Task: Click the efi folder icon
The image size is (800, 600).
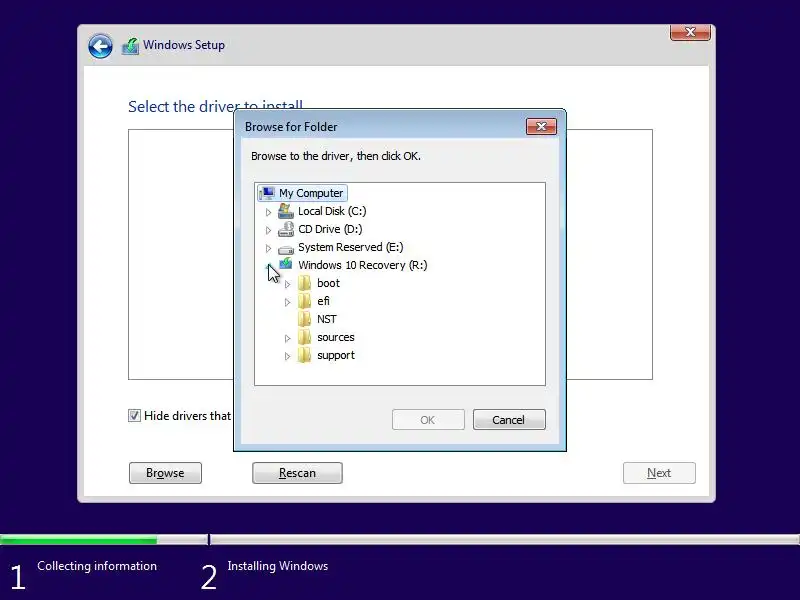Action: 305,301
